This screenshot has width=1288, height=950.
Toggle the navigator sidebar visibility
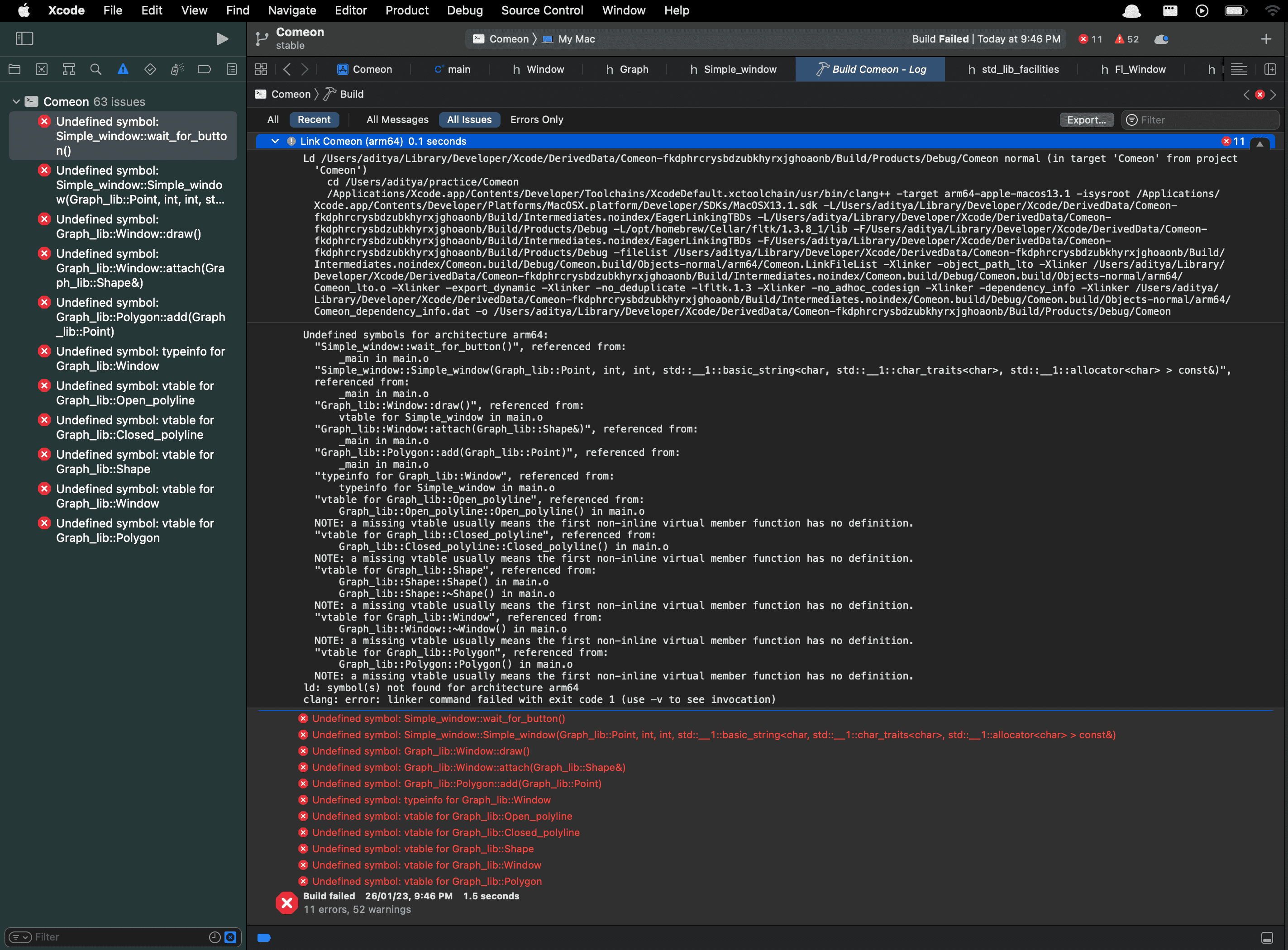click(x=24, y=38)
